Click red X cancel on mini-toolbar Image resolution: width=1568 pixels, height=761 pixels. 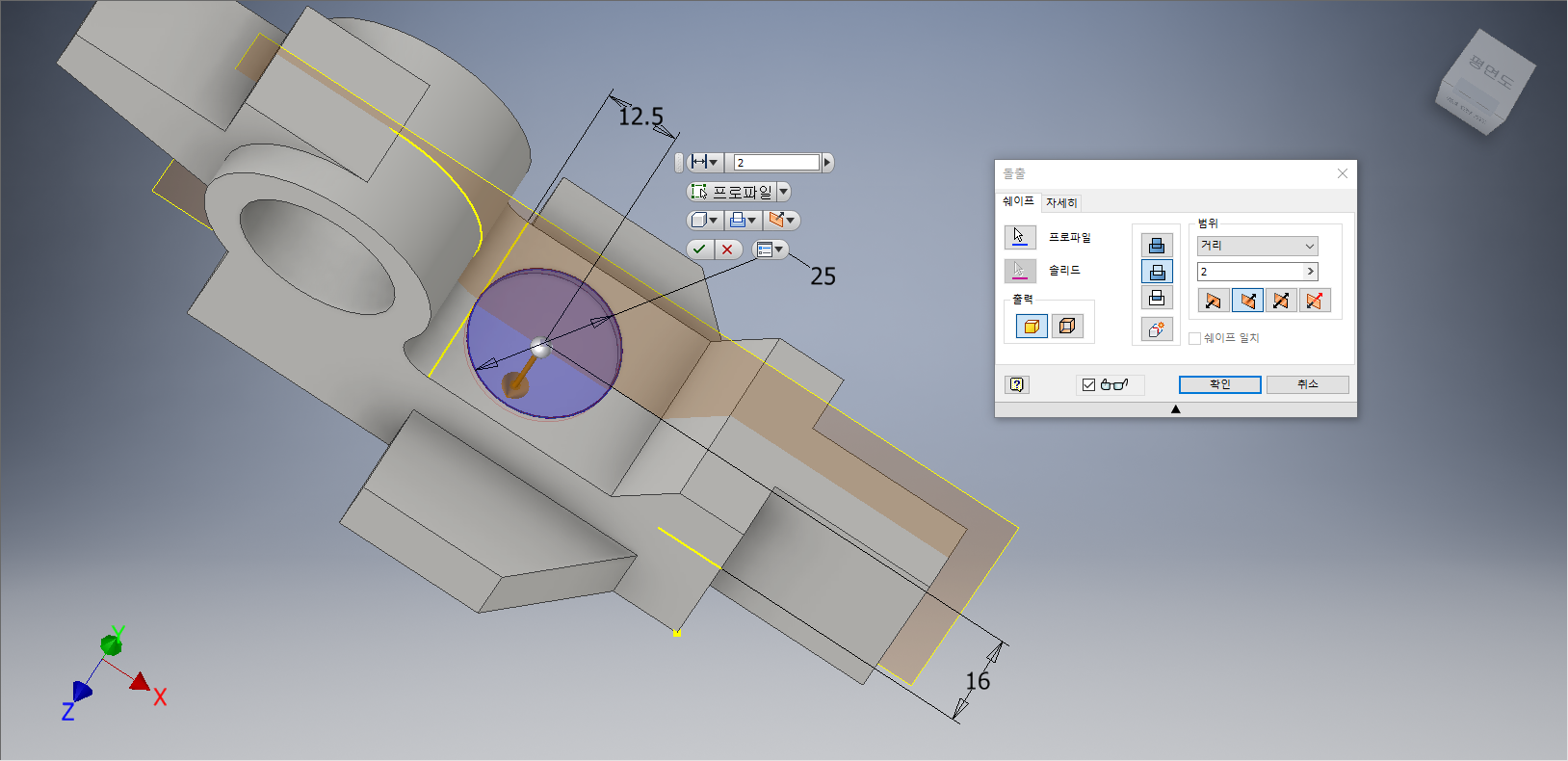[728, 249]
